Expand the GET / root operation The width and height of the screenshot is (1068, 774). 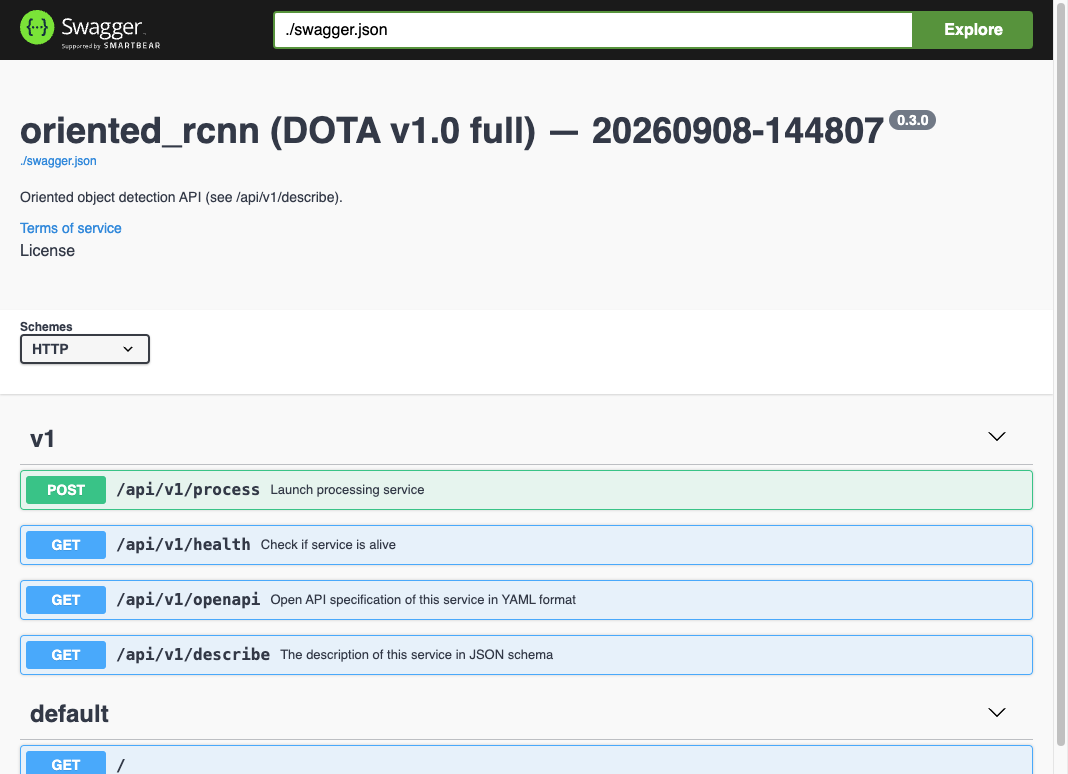coord(526,760)
